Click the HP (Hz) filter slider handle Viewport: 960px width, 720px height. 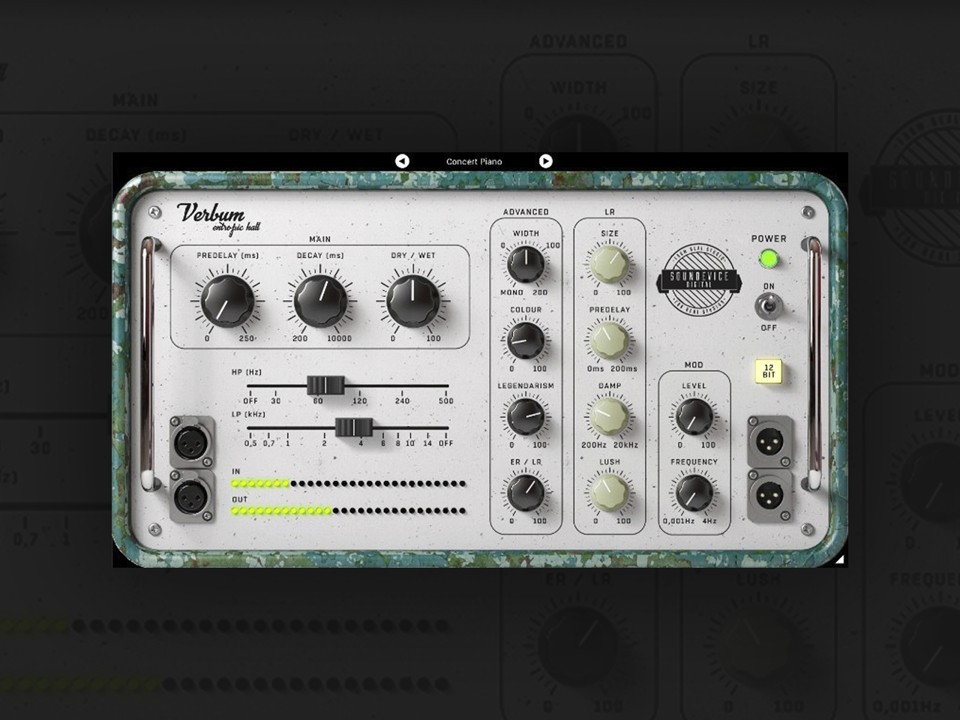[326, 385]
